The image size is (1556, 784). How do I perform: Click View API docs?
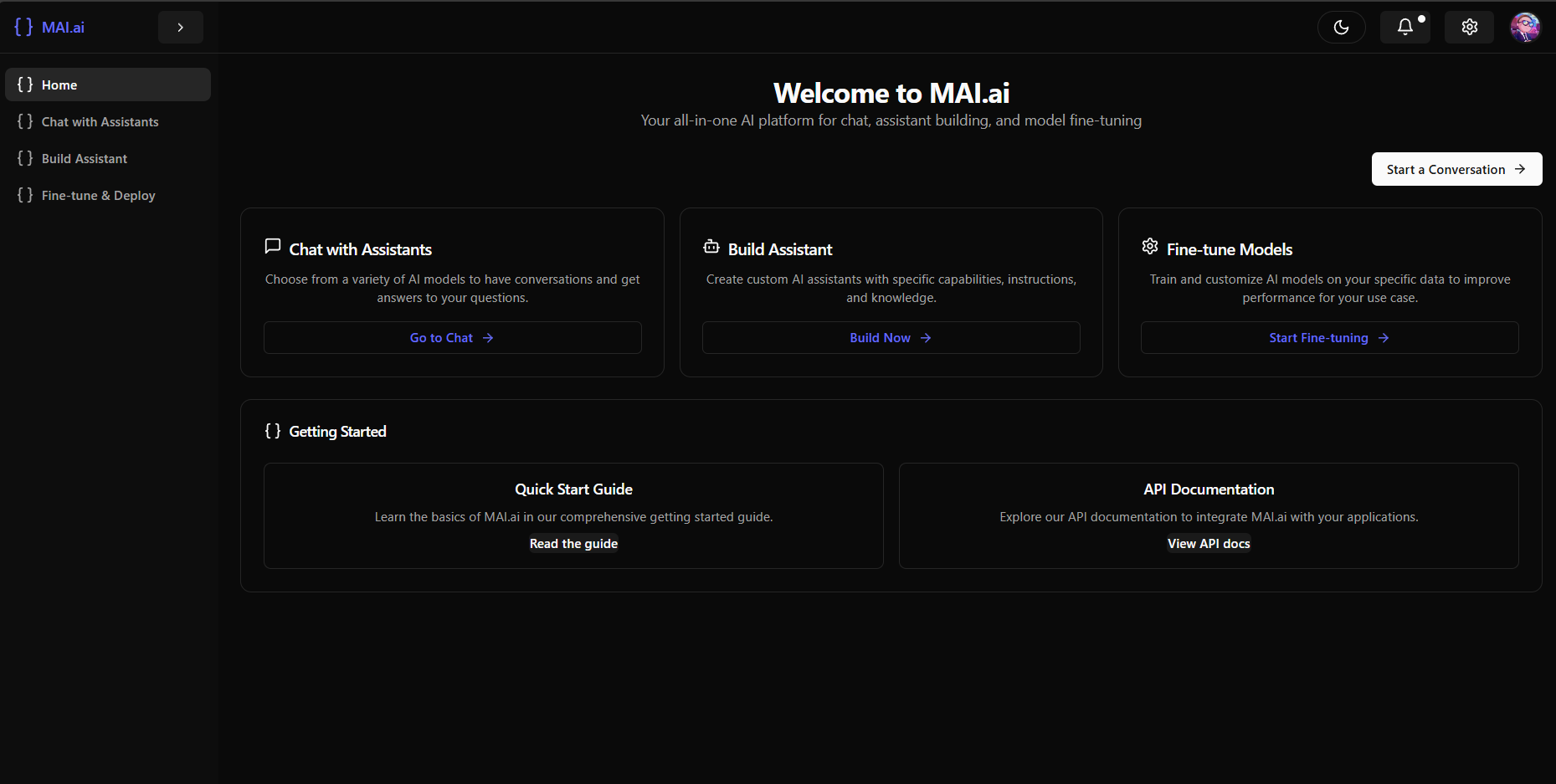(x=1209, y=543)
